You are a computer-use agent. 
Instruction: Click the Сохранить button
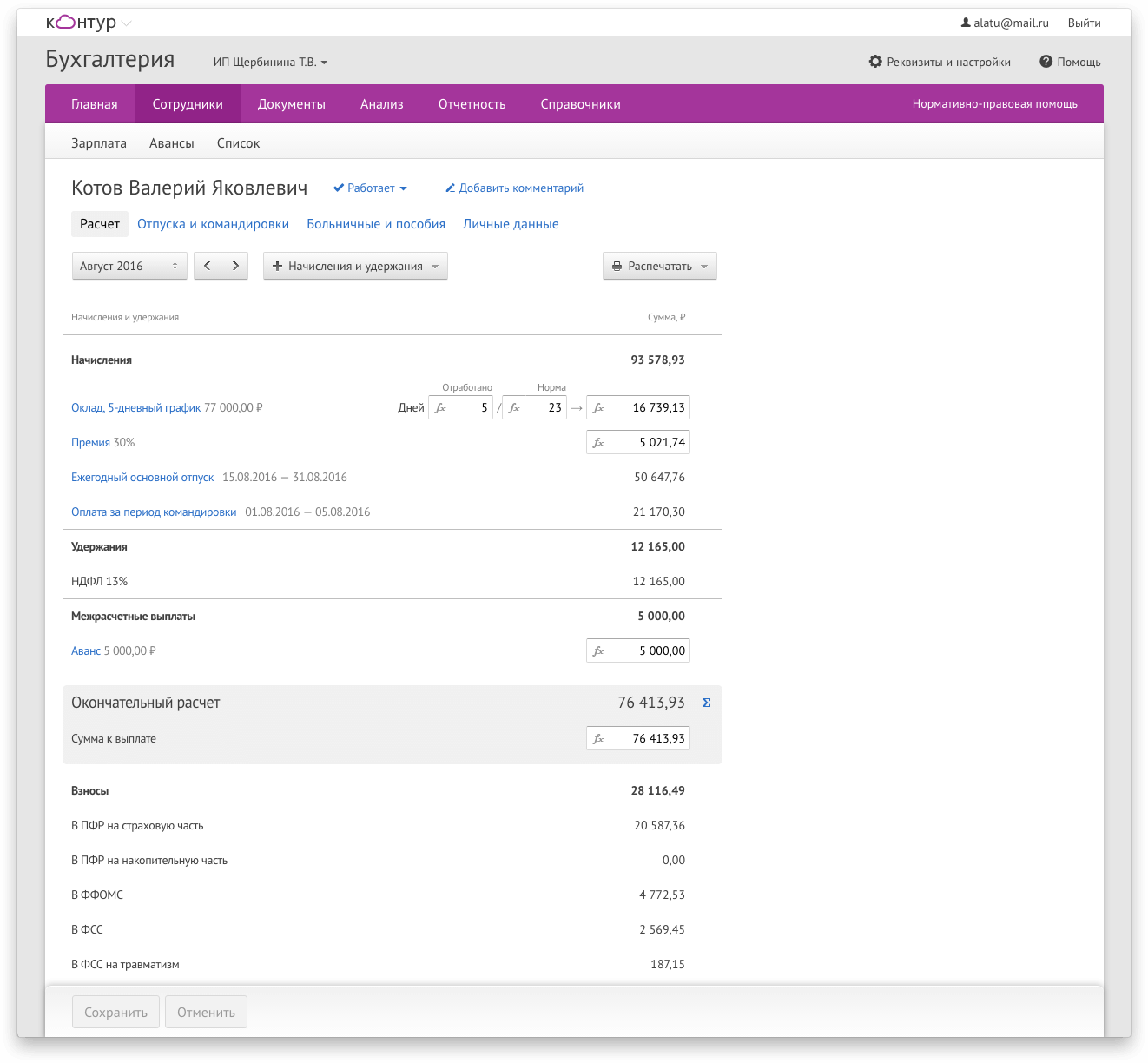[x=115, y=1012]
